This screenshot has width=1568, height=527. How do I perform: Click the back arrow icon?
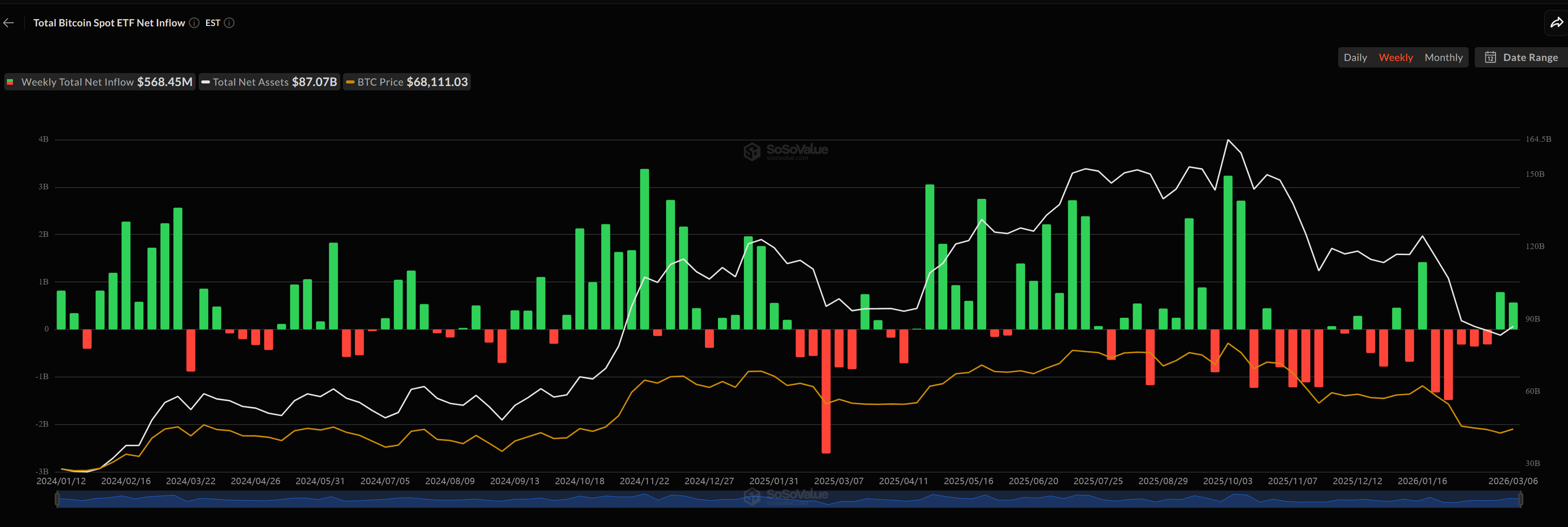click(9, 22)
